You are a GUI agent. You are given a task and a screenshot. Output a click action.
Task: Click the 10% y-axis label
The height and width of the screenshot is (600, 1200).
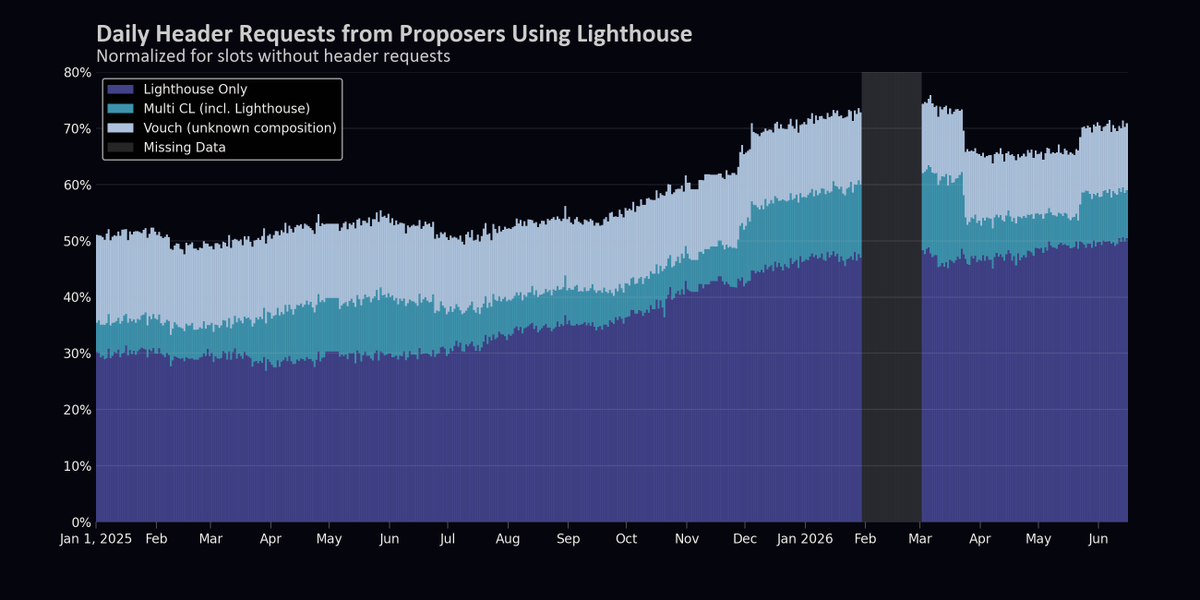pos(77,466)
